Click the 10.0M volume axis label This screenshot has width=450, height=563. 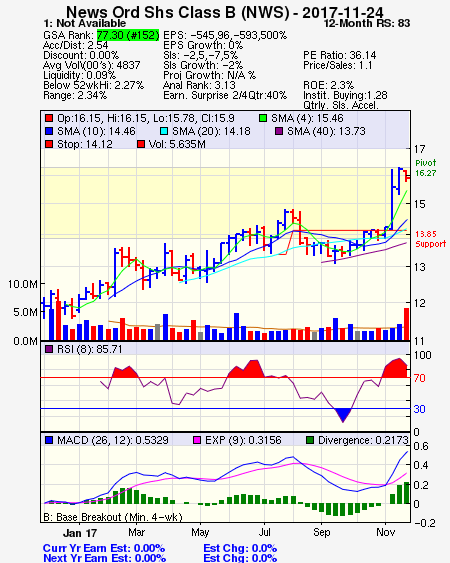click(x=23, y=284)
